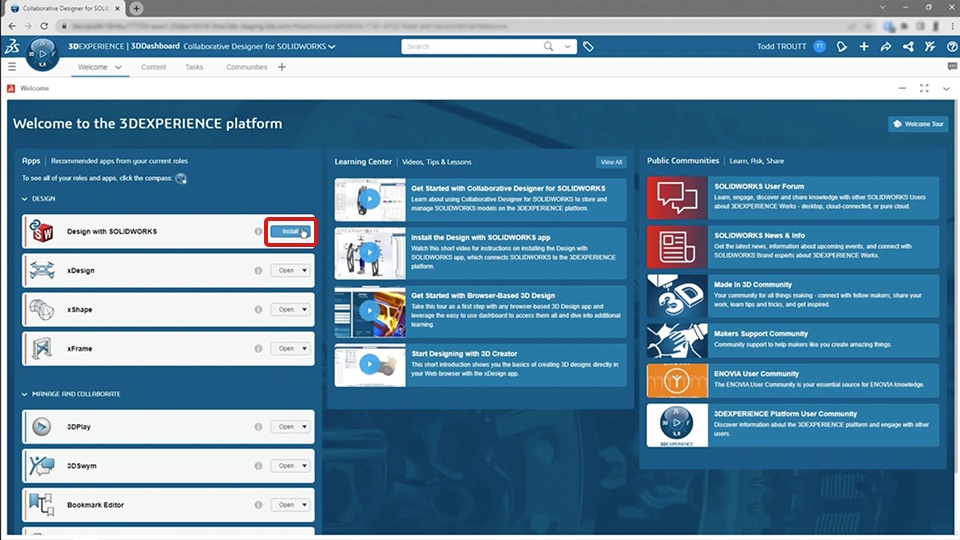Screen dimensions: 960x540
Task: Click the add plus icon in top bar
Action: 863,47
